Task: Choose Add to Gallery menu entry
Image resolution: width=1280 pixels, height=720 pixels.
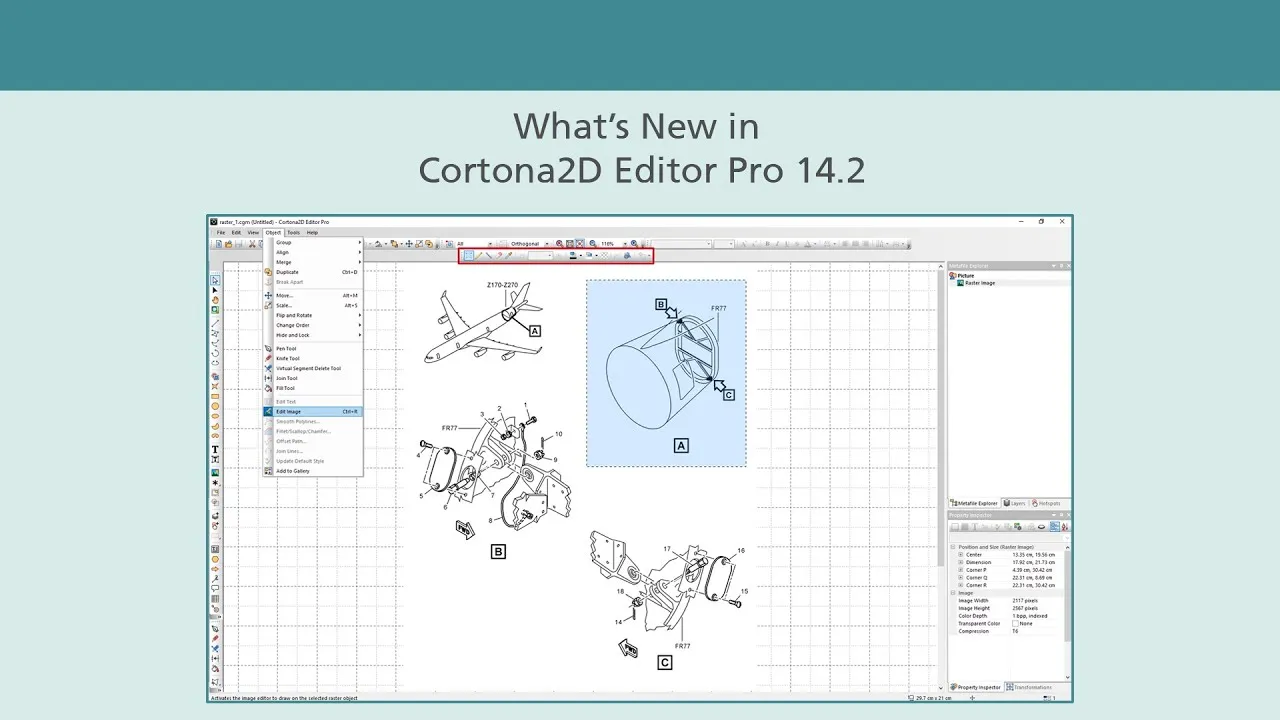Action: tap(313, 470)
